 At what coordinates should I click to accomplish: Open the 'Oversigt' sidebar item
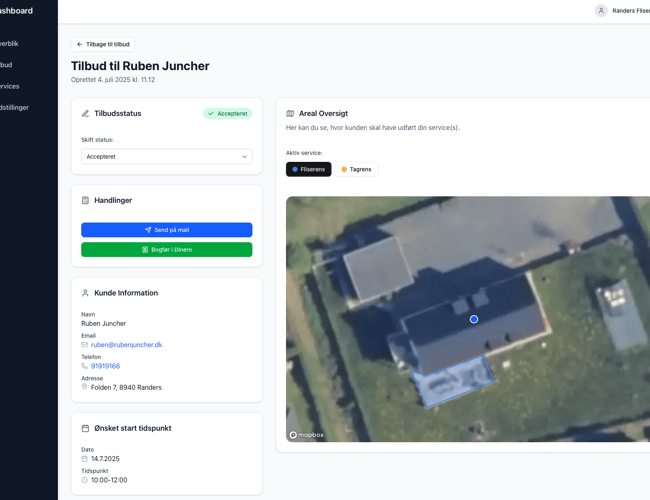click(x=9, y=44)
